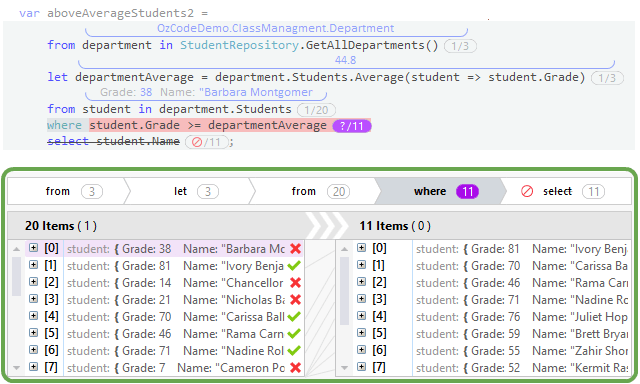Expand left list item [6] Nadine Rol

click(33, 349)
